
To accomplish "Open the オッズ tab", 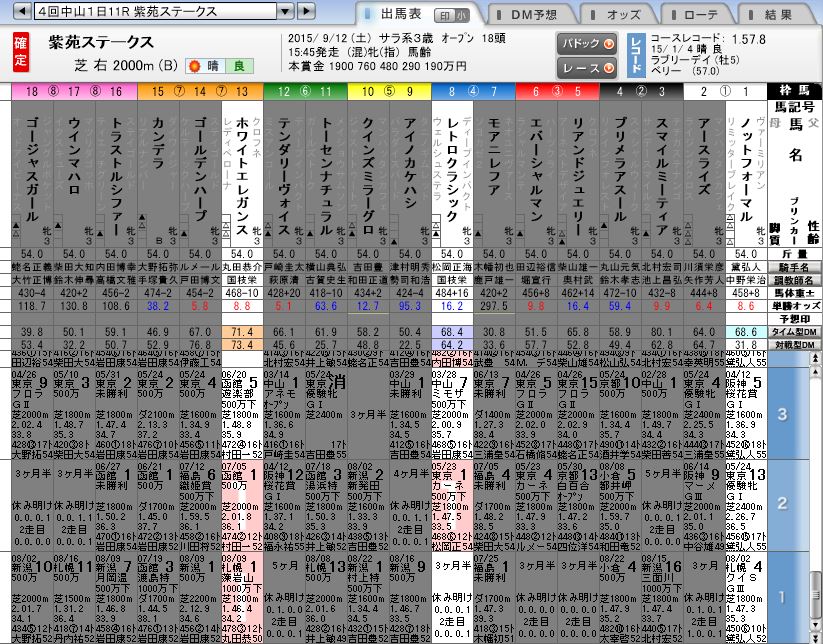I will [622, 15].
